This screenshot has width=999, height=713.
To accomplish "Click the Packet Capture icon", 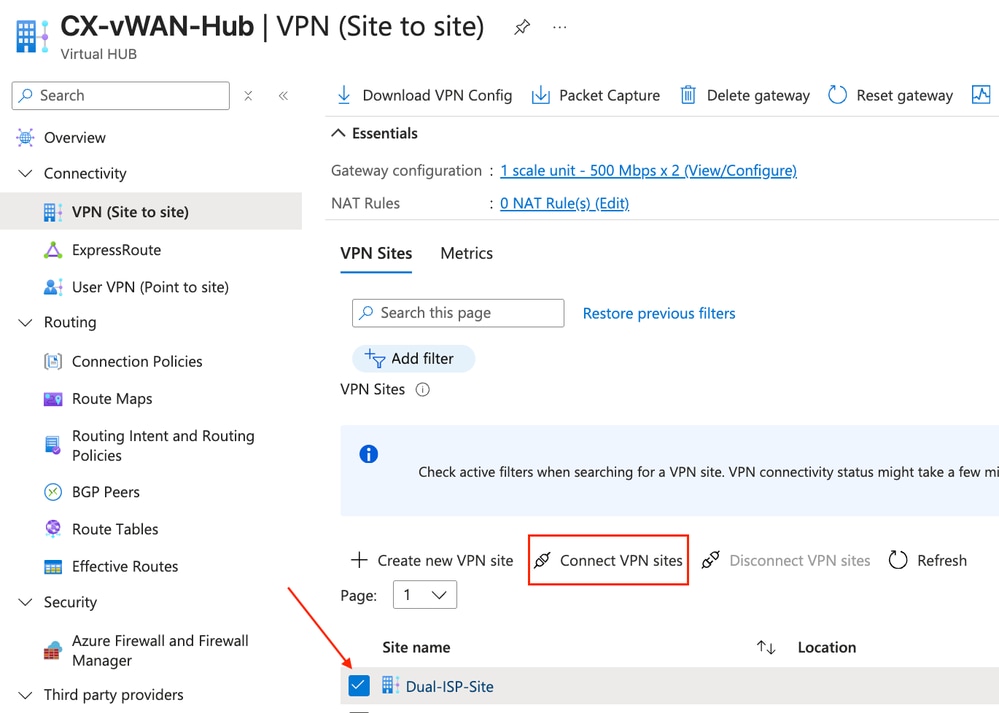I will click(541, 96).
